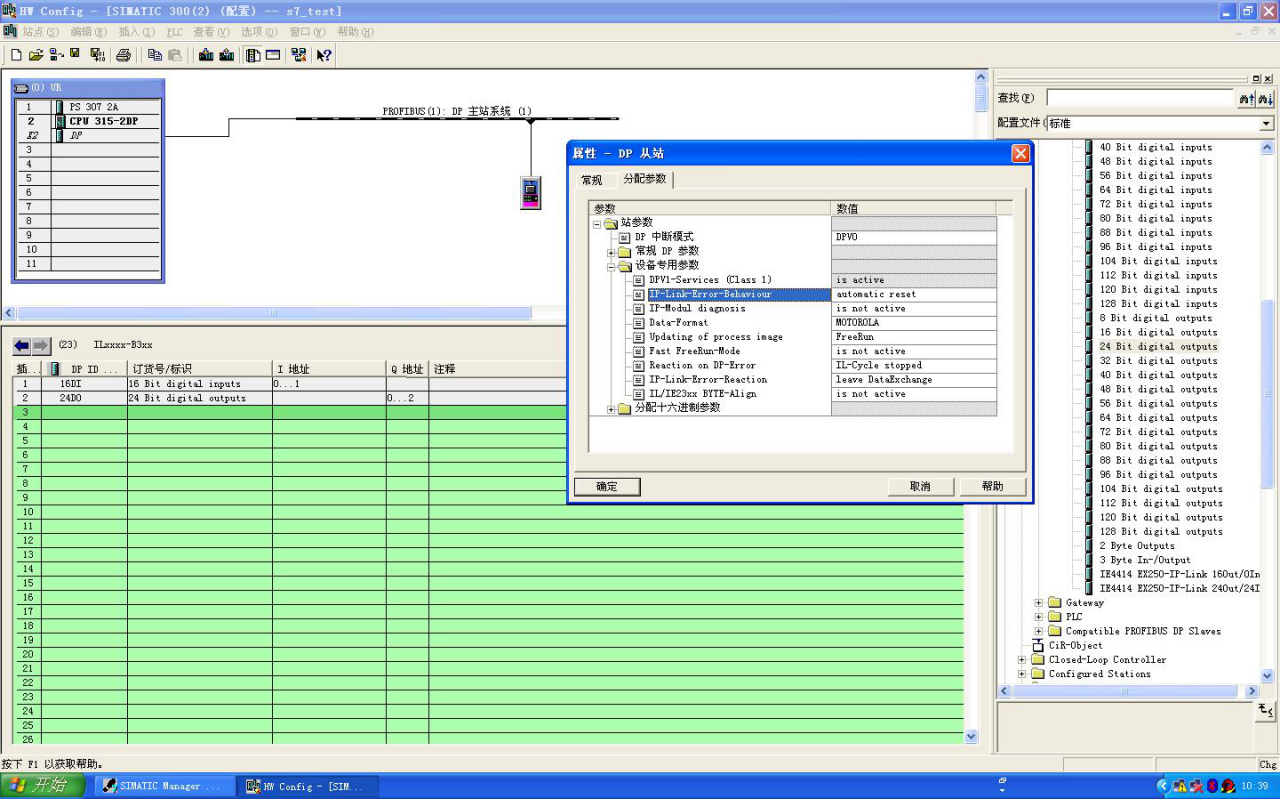
Task: Switch to the 常规 tab in dialog
Action: [592, 180]
